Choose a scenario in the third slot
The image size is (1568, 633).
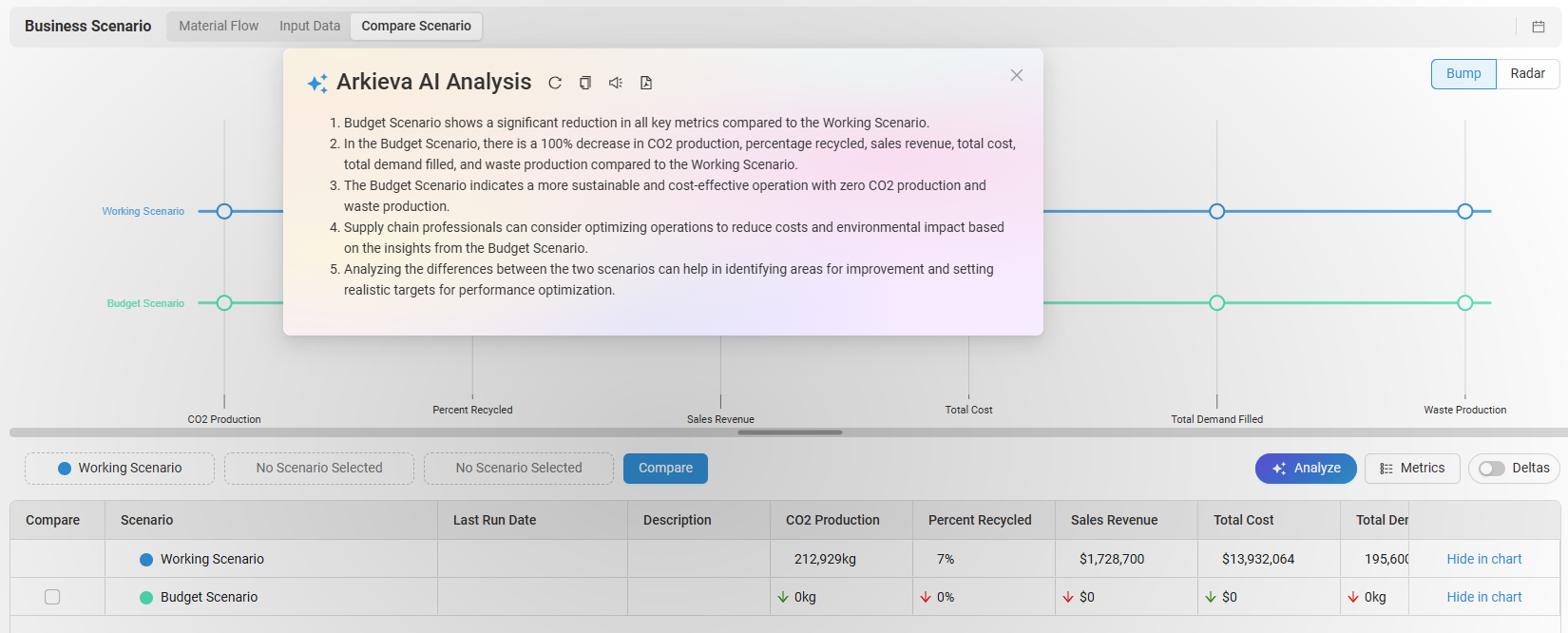click(519, 469)
